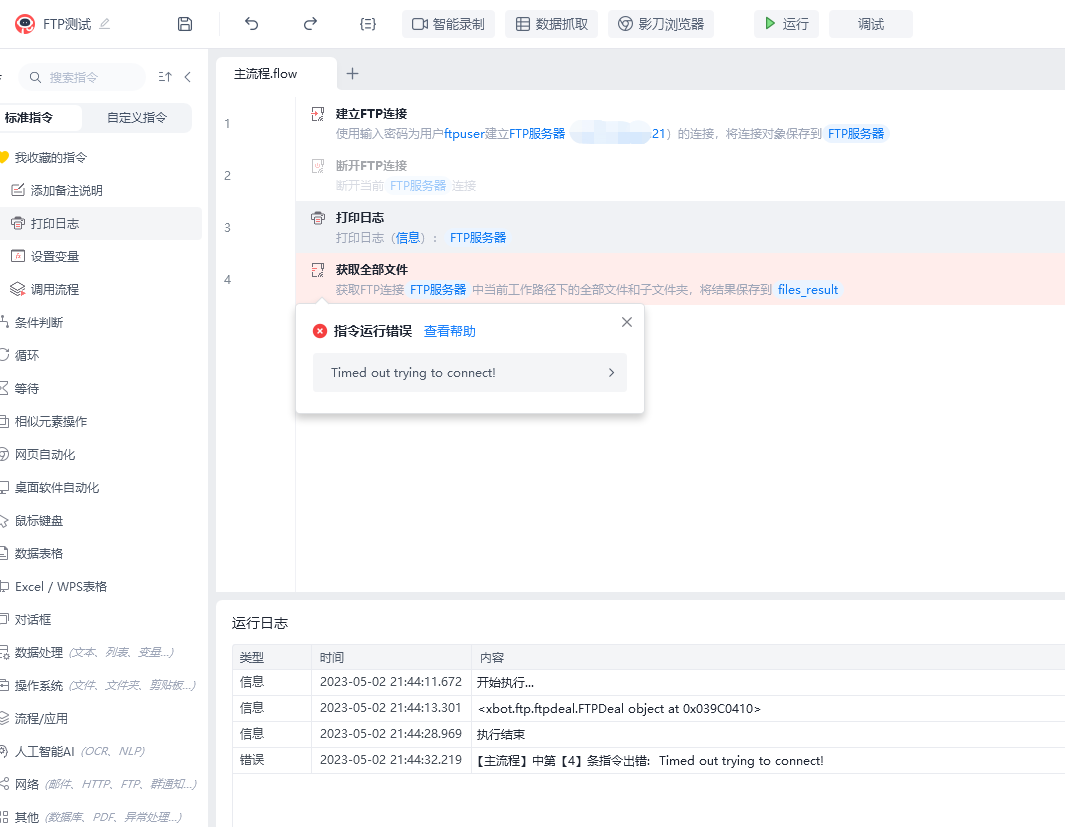This screenshot has width=1065, height=827.
Task: Launch 影刀浏览器
Action: [x=661, y=24]
